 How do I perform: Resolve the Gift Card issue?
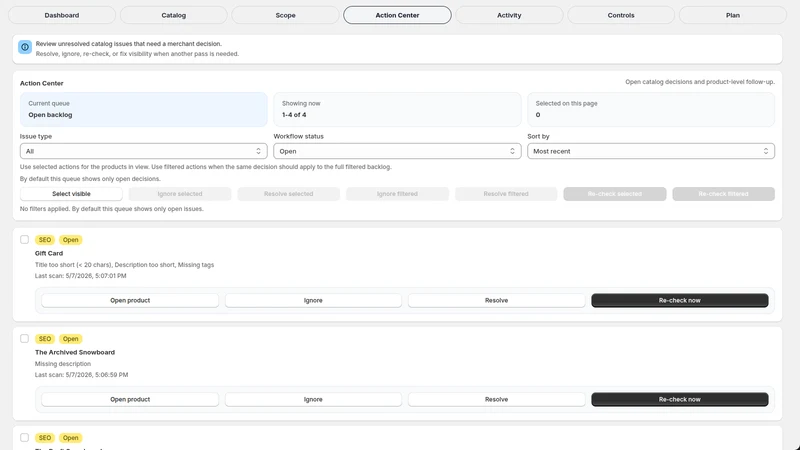point(496,301)
